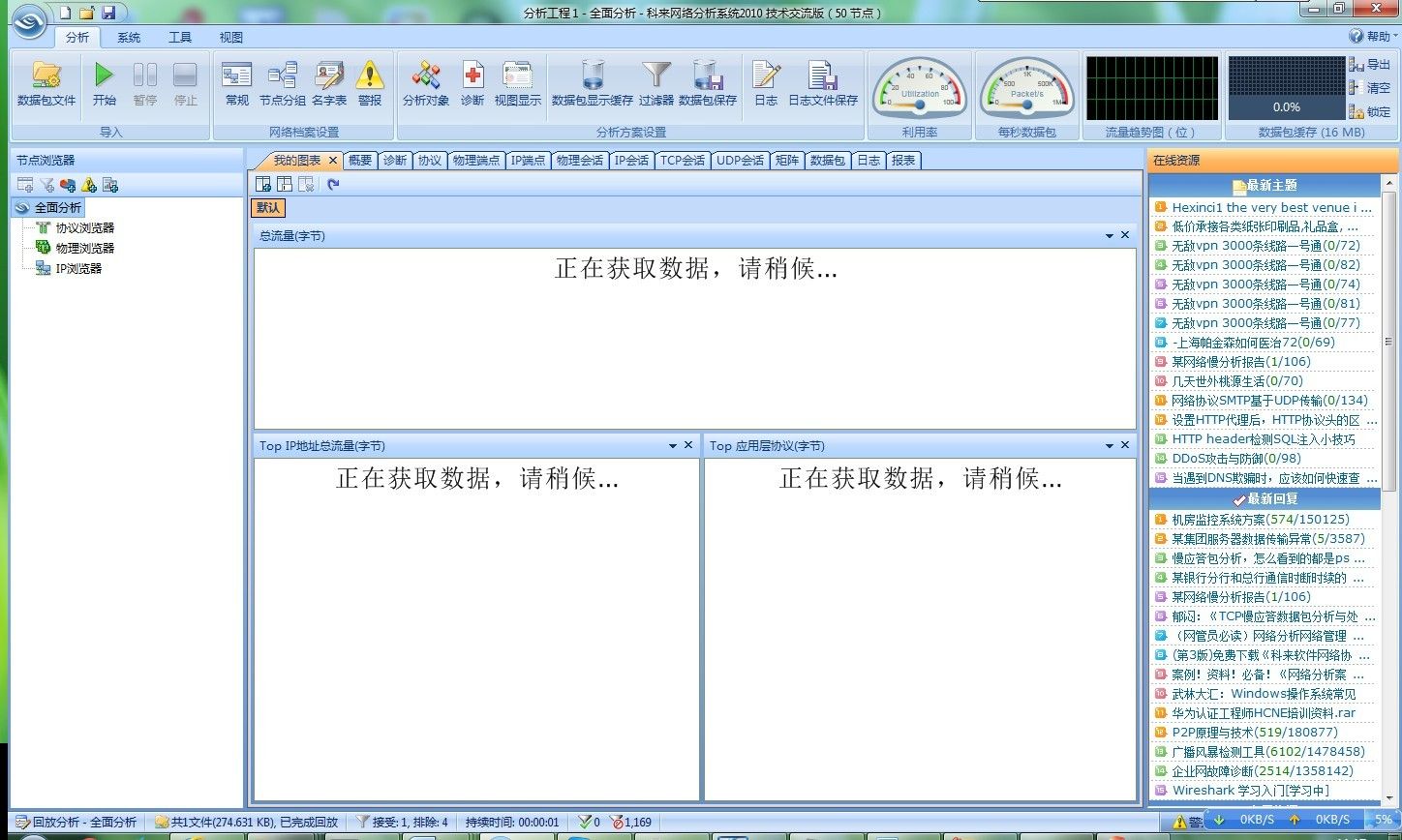Open 视图显示 view display settings
Viewport: 1402px width, 840px height.
coord(518,84)
